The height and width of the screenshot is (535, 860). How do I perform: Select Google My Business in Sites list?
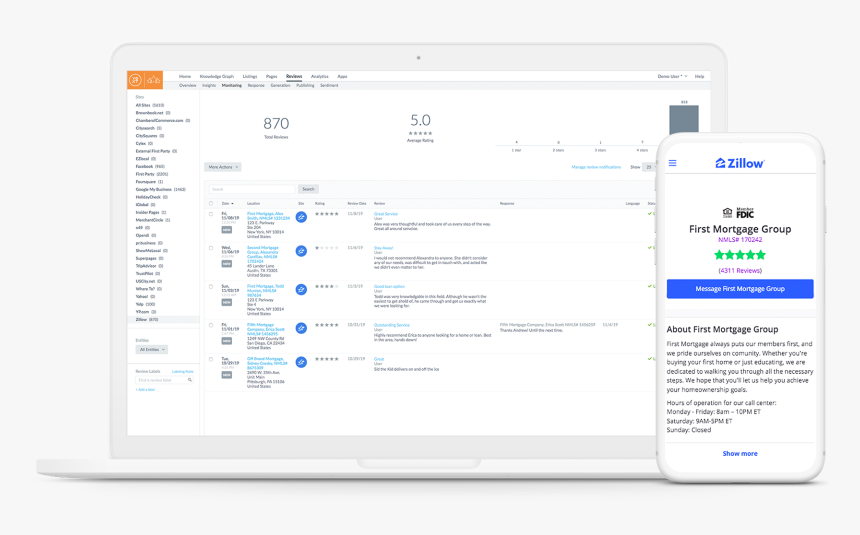point(161,189)
